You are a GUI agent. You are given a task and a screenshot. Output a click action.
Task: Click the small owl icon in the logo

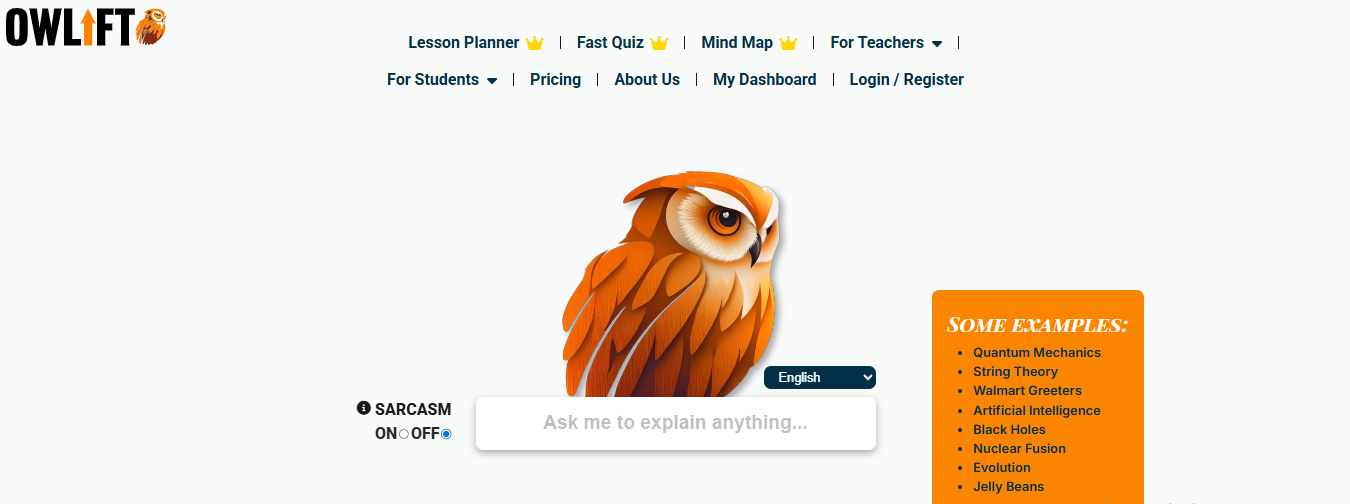151,27
